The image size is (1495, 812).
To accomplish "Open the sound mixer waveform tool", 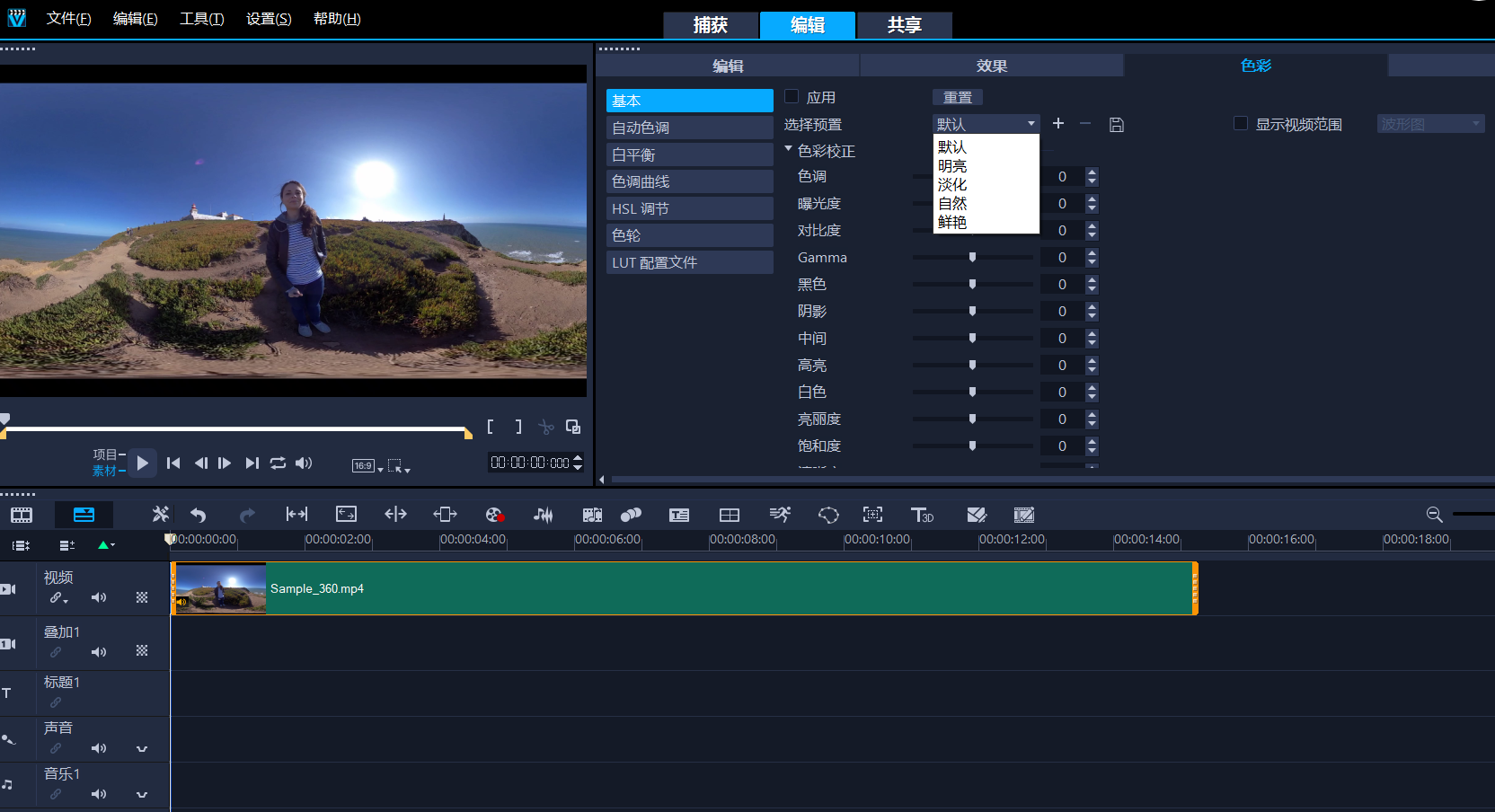I will (543, 515).
